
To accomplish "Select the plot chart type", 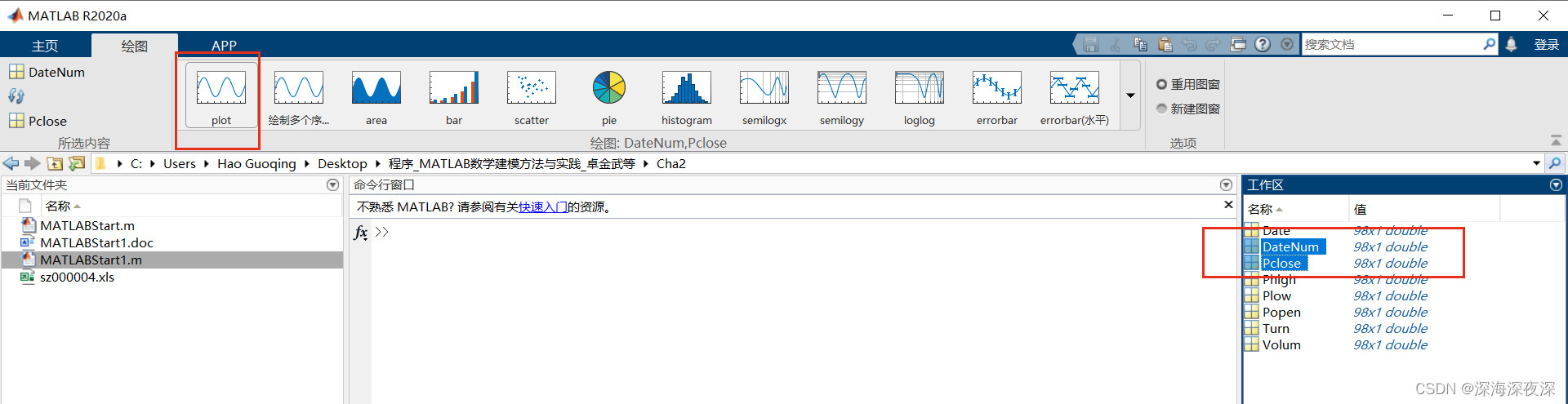I will pyautogui.click(x=221, y=95).
